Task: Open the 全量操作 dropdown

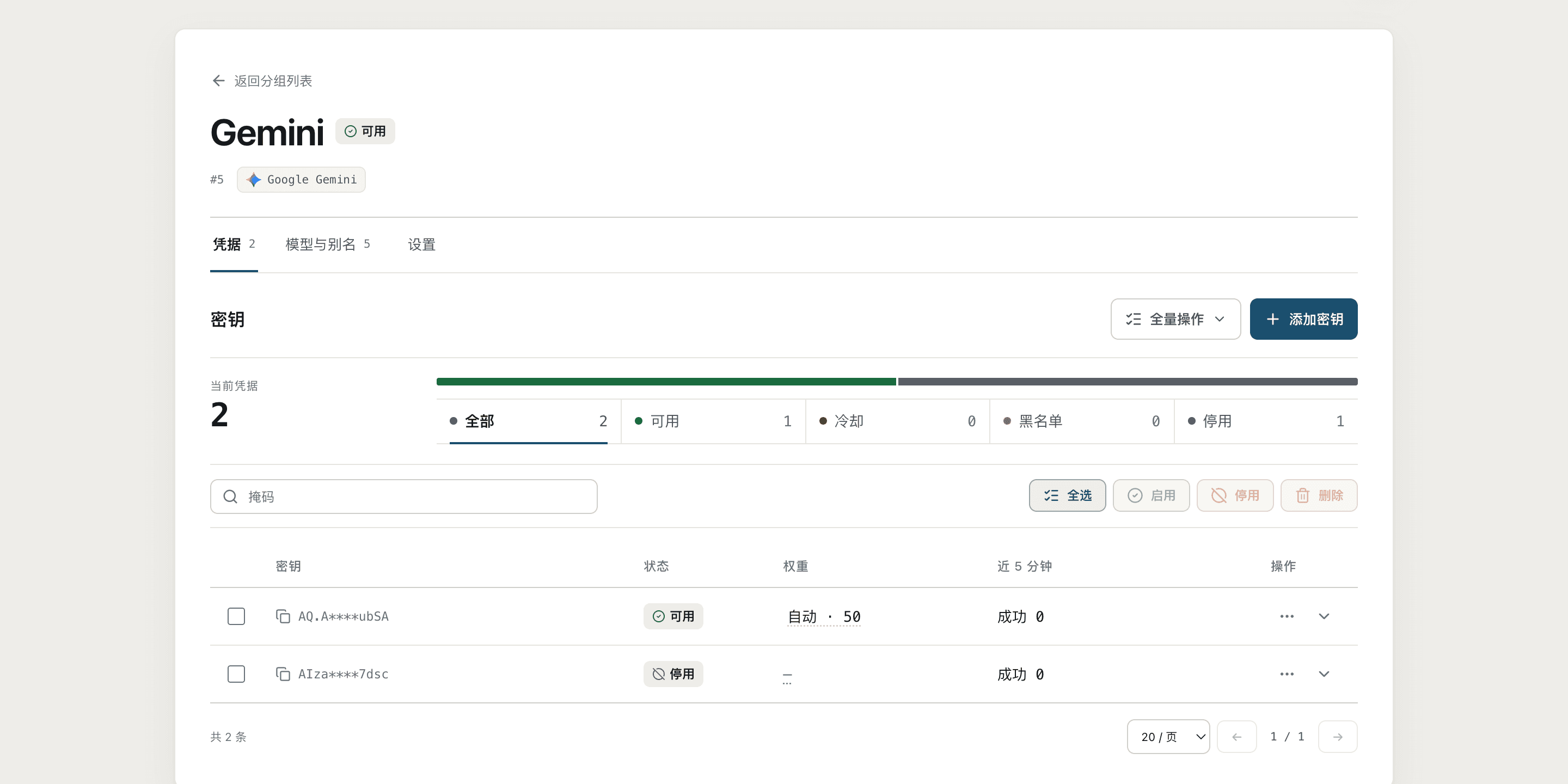Action: coord(1175,319)
